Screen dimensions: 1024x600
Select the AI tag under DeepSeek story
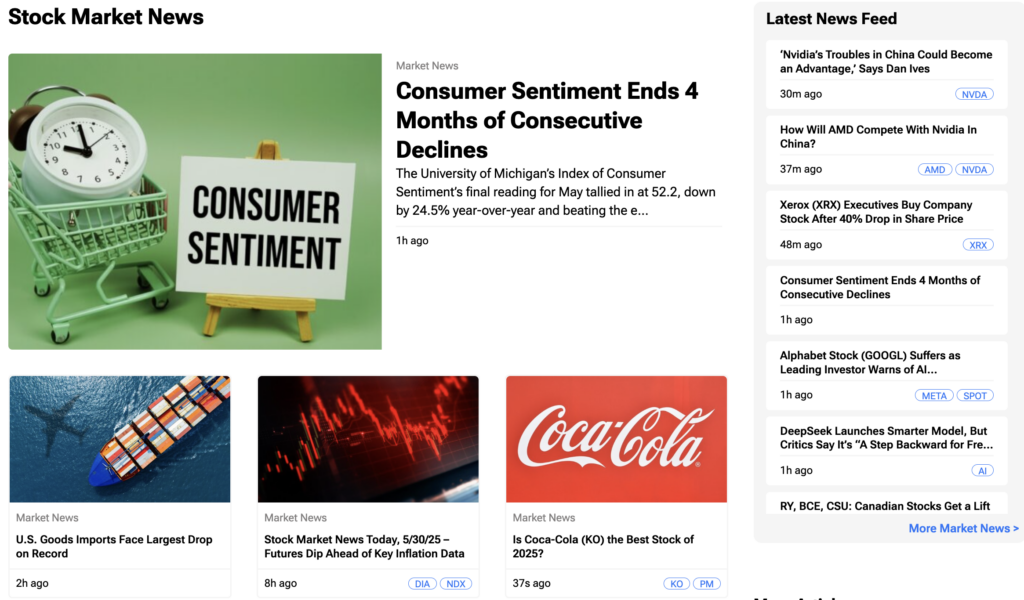pos(982,471)
